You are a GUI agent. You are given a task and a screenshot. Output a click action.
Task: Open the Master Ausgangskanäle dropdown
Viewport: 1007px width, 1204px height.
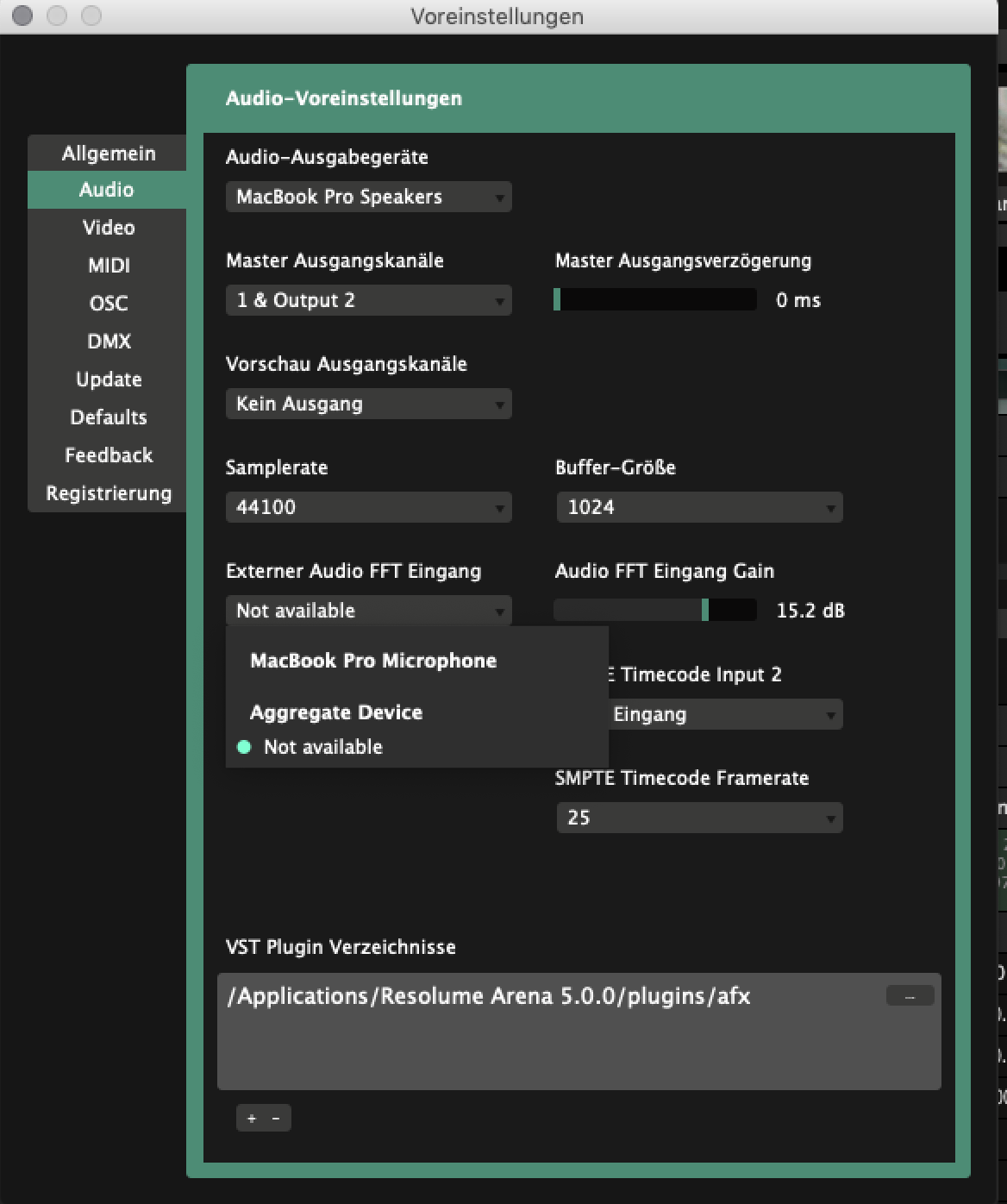click(368, 300)
